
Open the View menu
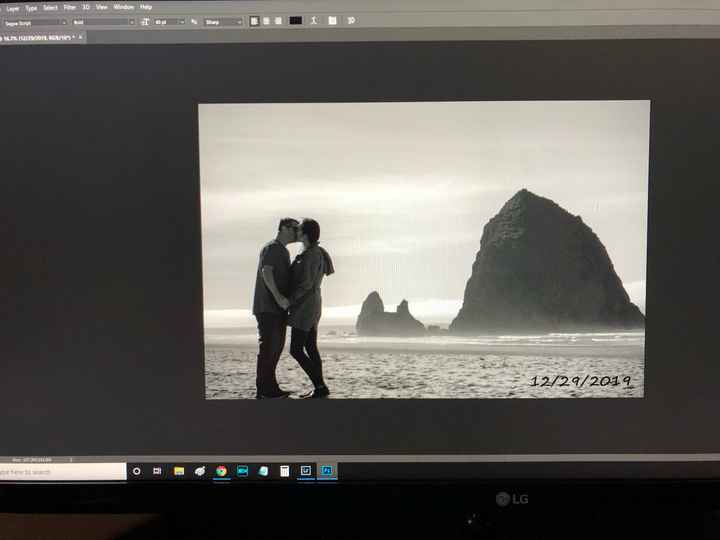click(101, 7)
